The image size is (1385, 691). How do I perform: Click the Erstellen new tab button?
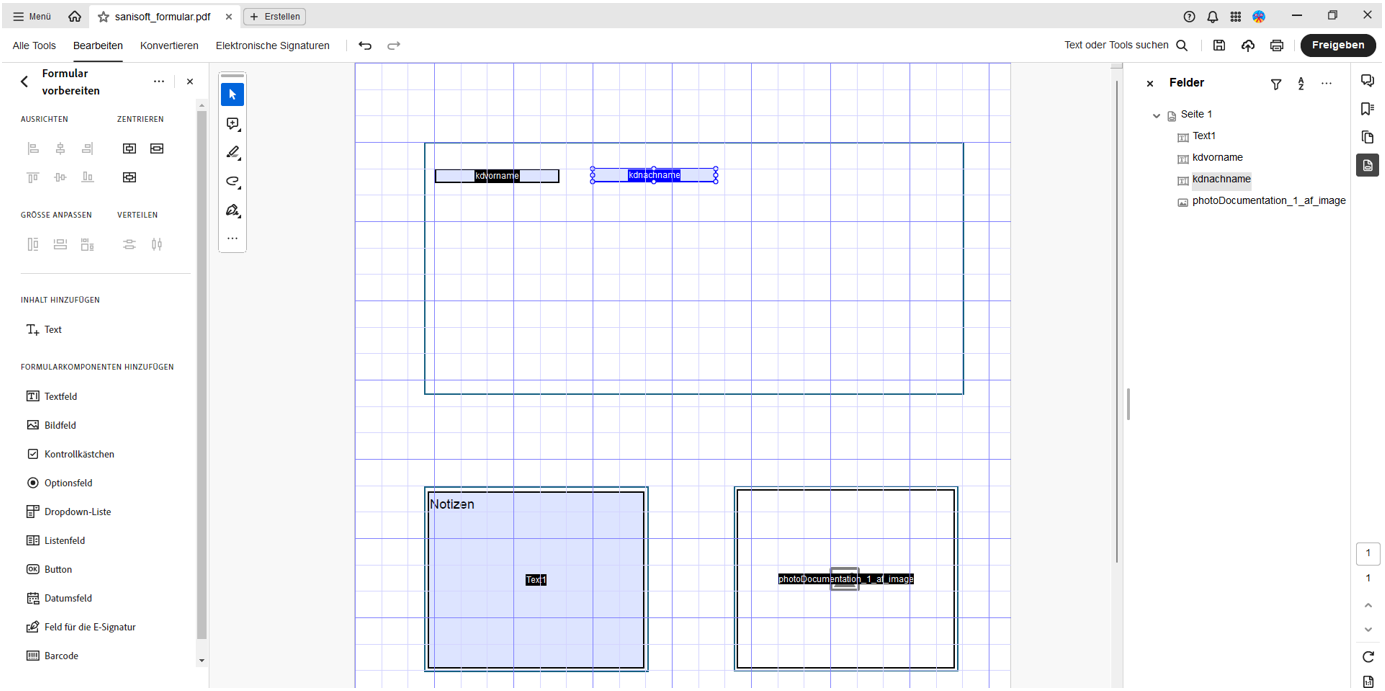point(275,17)
